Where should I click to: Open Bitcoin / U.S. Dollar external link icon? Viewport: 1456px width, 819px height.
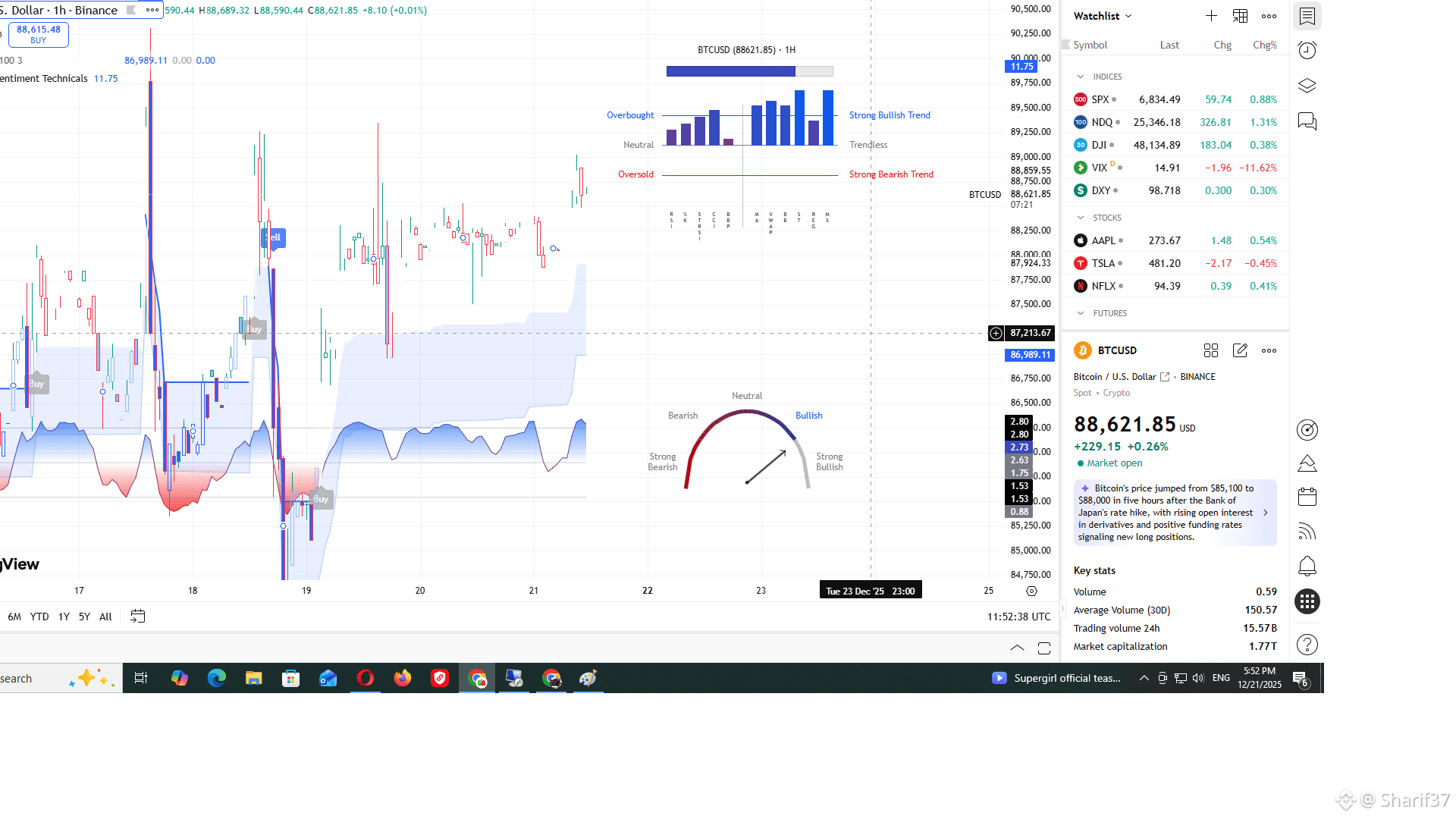tap(1165, 377)
